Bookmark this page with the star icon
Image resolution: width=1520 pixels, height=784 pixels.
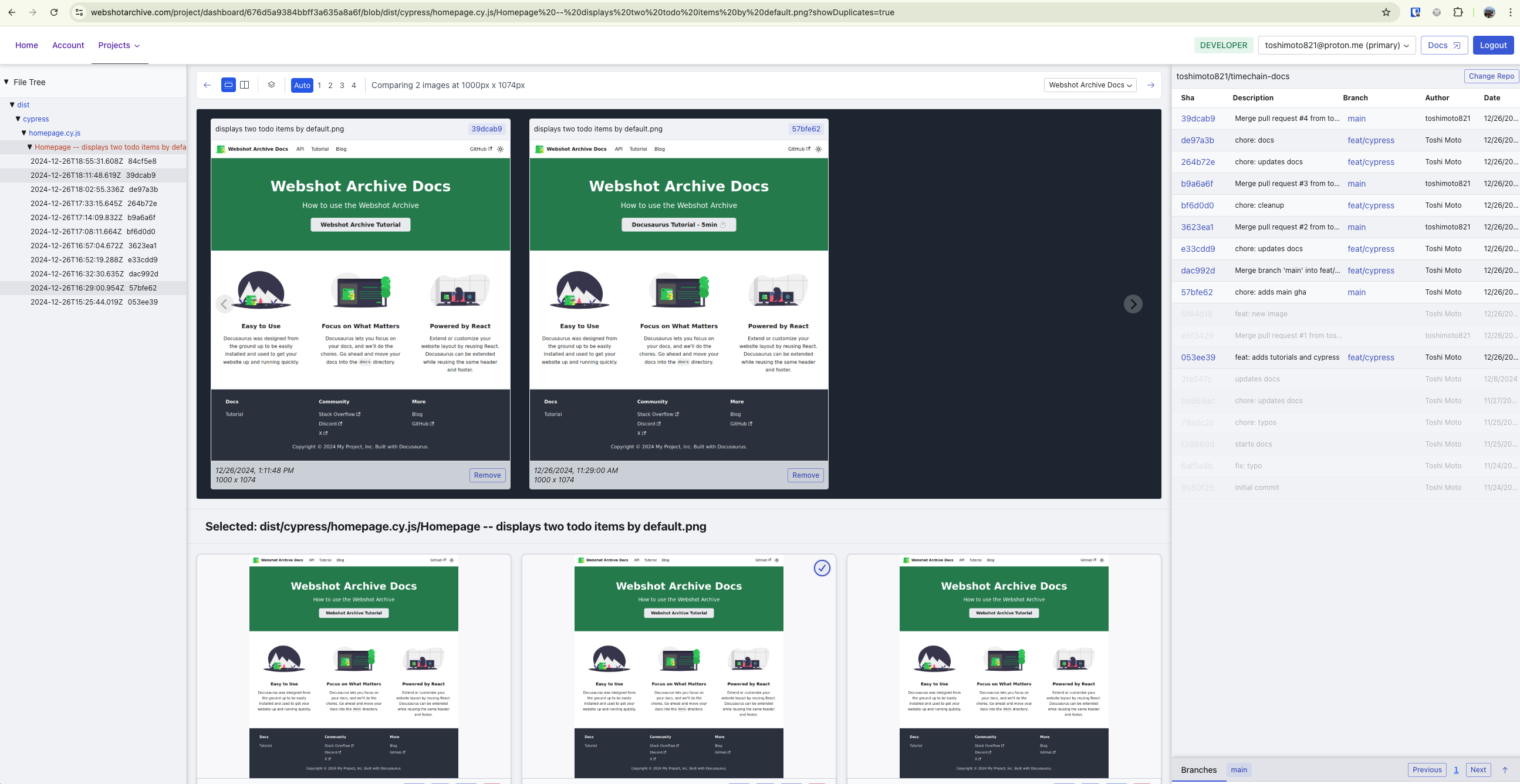[1386, 12]
